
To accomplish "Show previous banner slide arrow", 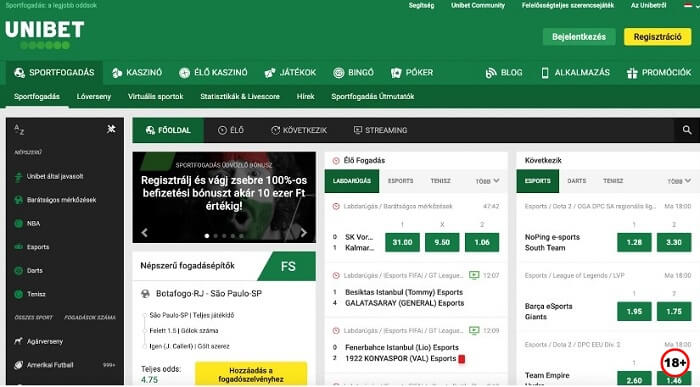I will tap(144, 233).
